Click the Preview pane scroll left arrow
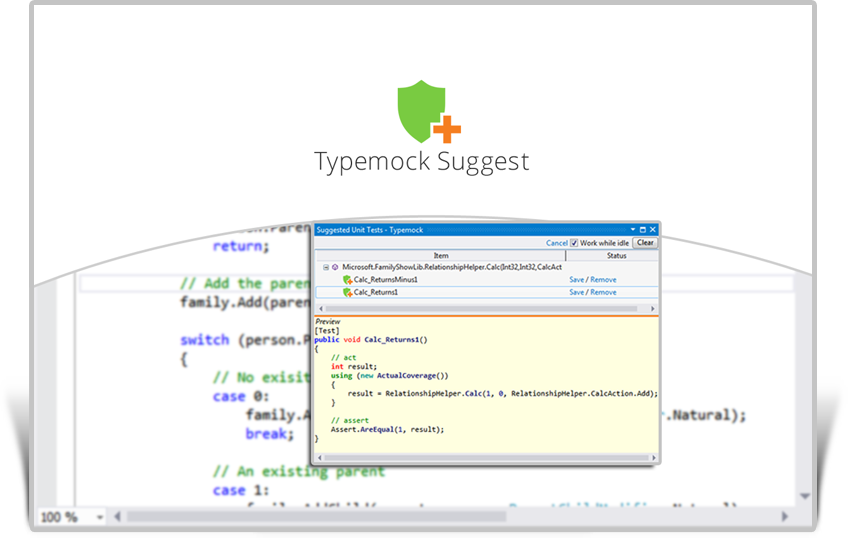The height and width of the screenshot is (538, 848). 320,458
